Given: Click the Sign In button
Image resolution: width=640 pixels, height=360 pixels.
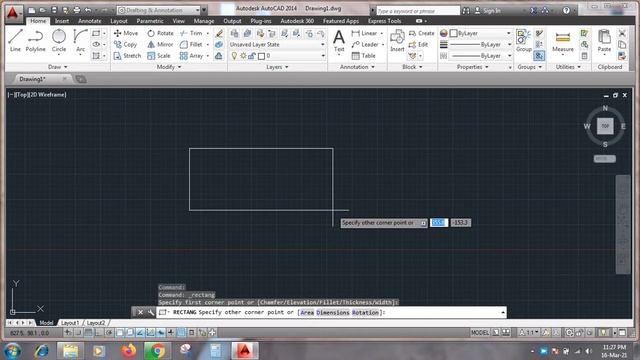Looking at the screenshot, I should (x=487, y=11).
